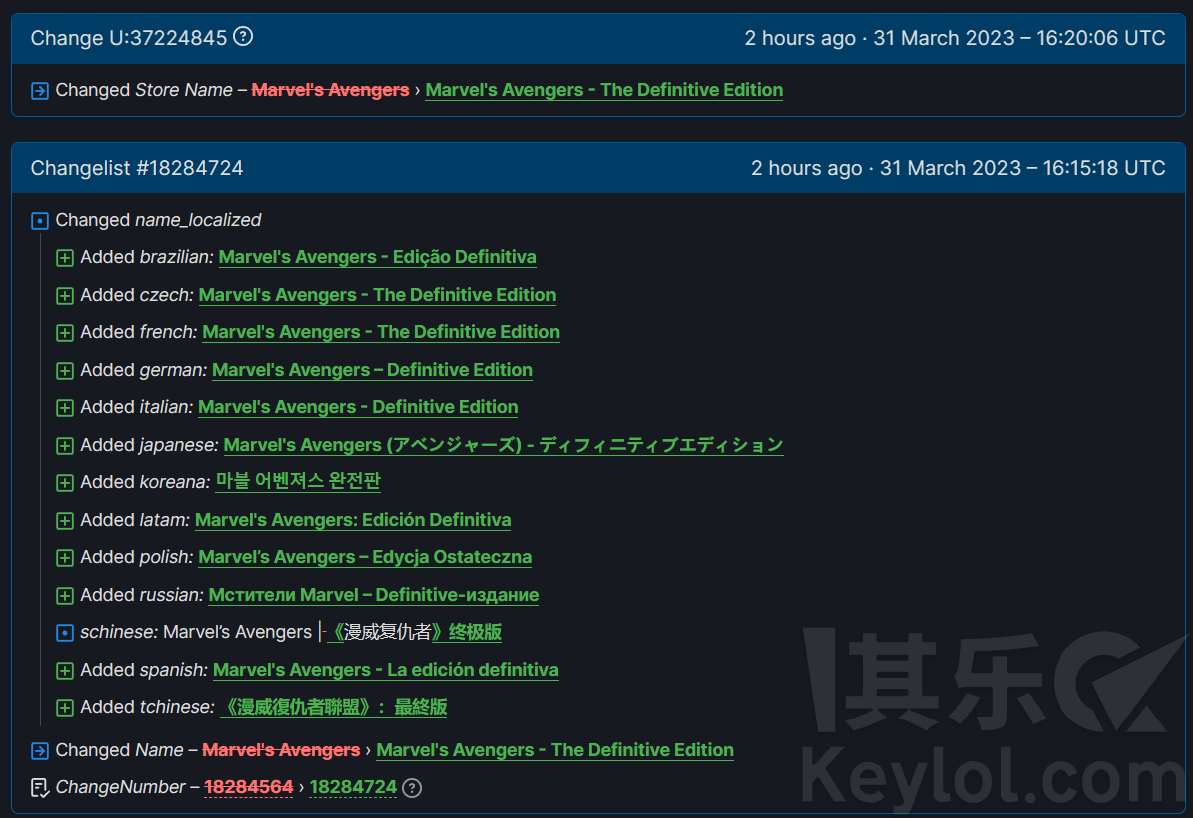1193x818 pixels.
Task: Click arrow icon beside Changed Store Name
Action: 40,91
